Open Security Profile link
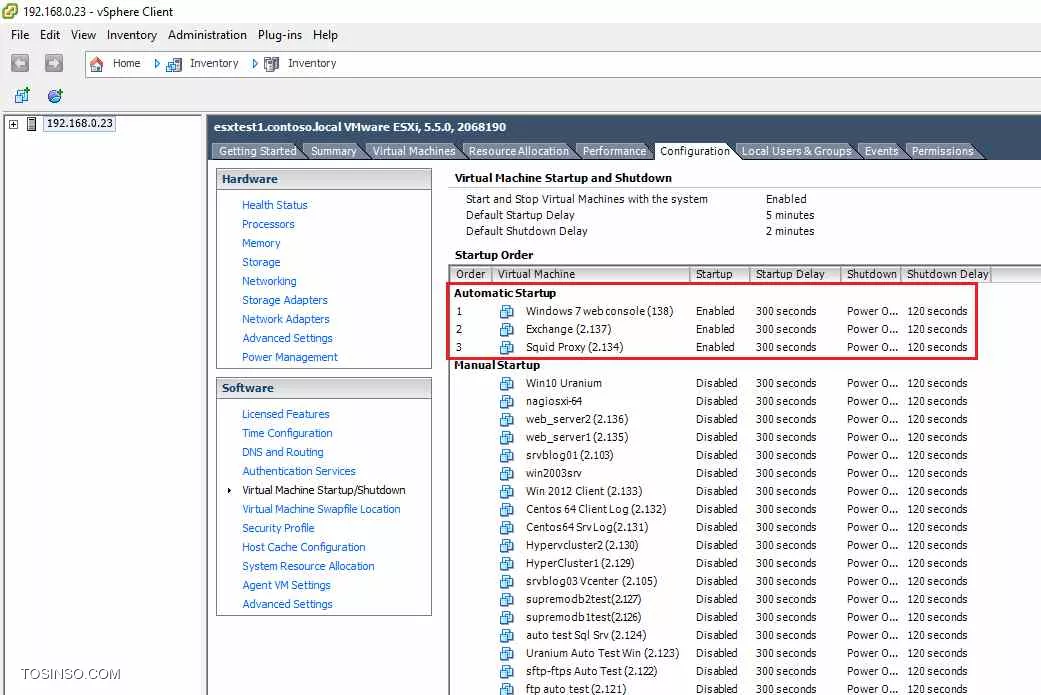Image resolution: width=1041 pixels, height=695 pixels. 278,528
